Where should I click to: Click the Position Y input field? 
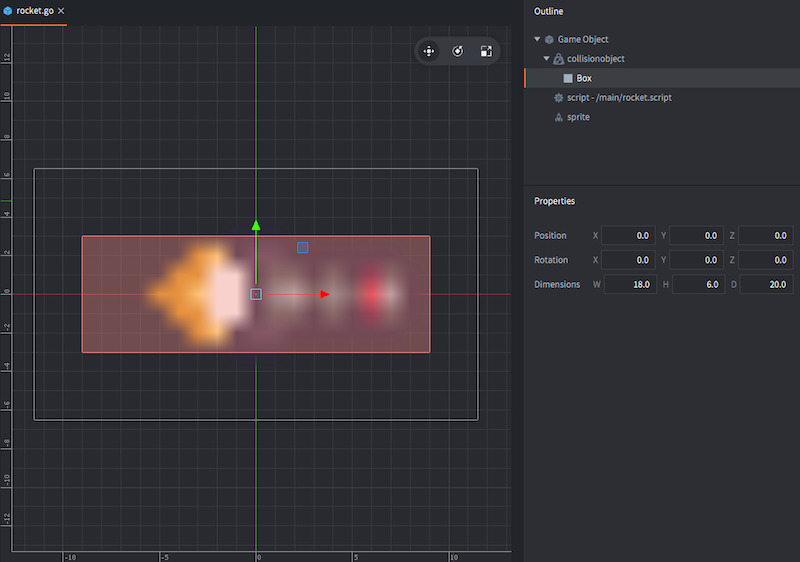coord(696,236)
